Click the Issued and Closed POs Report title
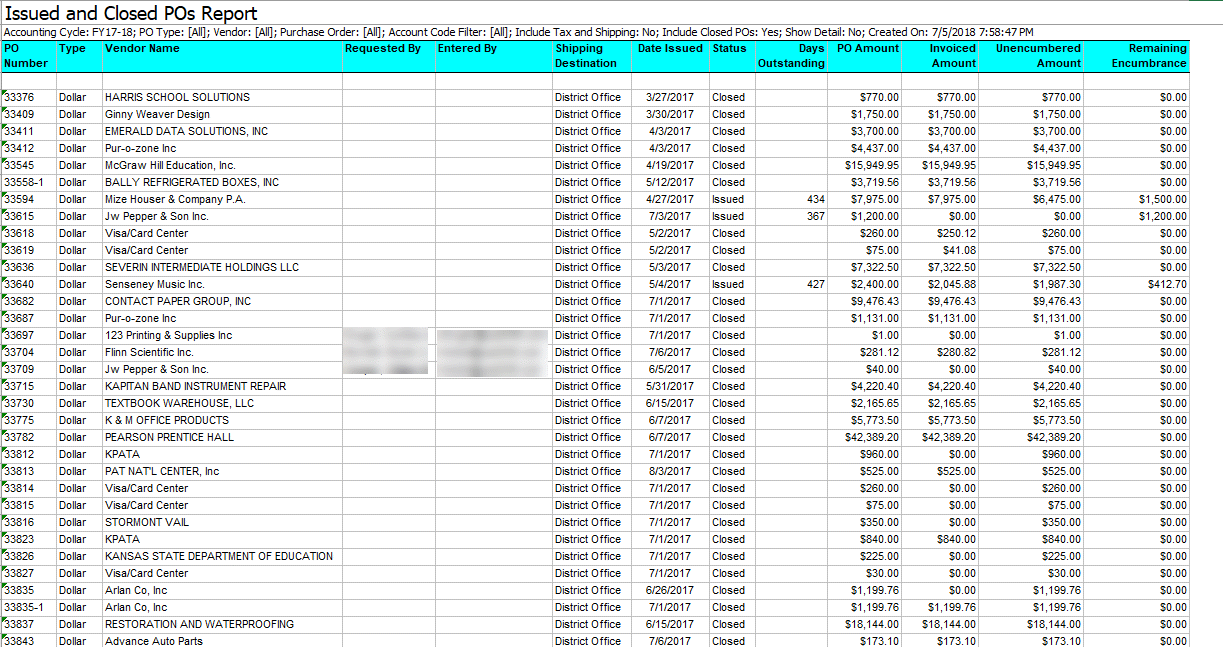 pos(131,14)
